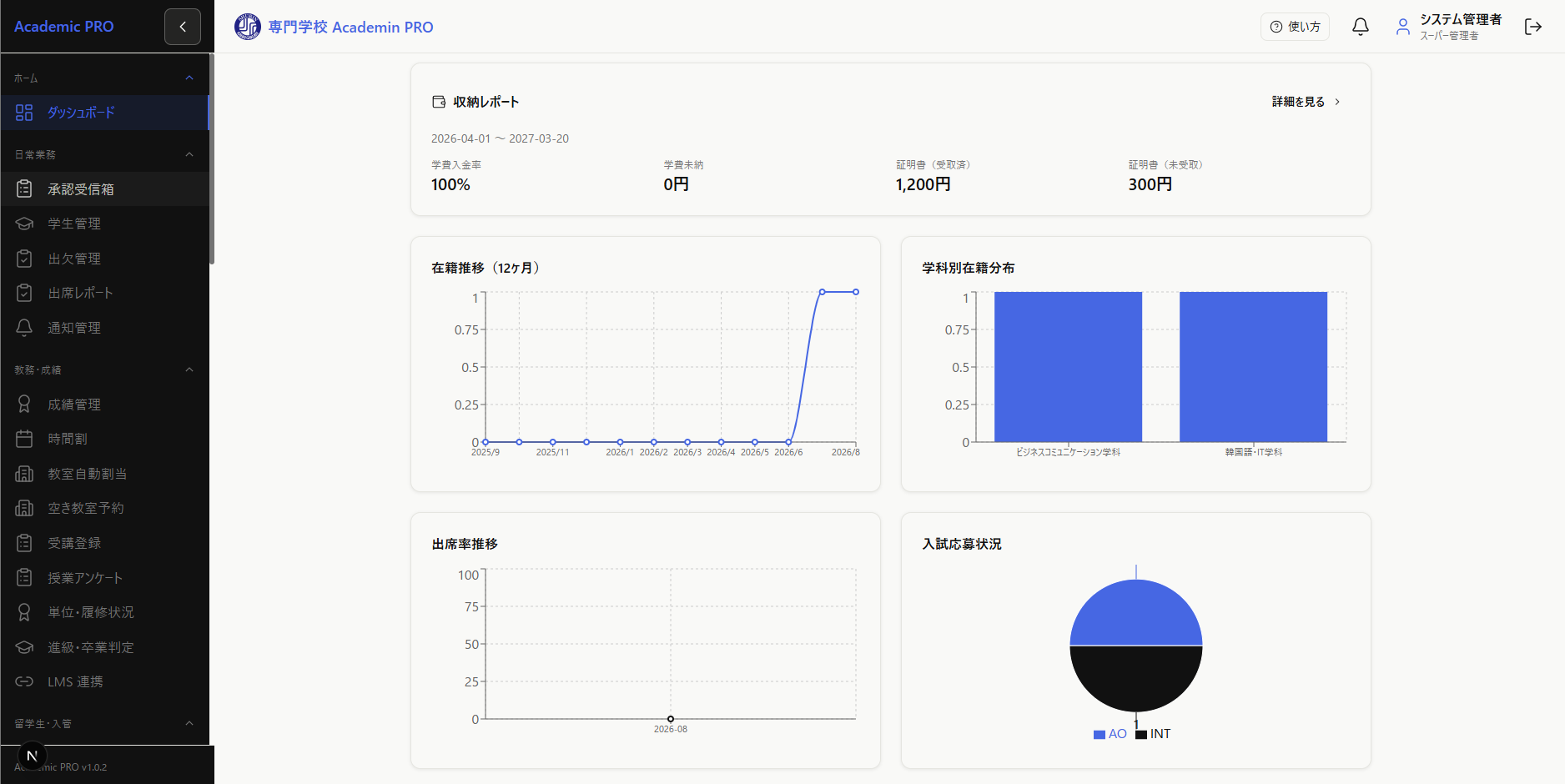Click the 授業アンケート clipboard icon
The width and height of the screenshot is (1565, 784).
(x=24, y=577)
